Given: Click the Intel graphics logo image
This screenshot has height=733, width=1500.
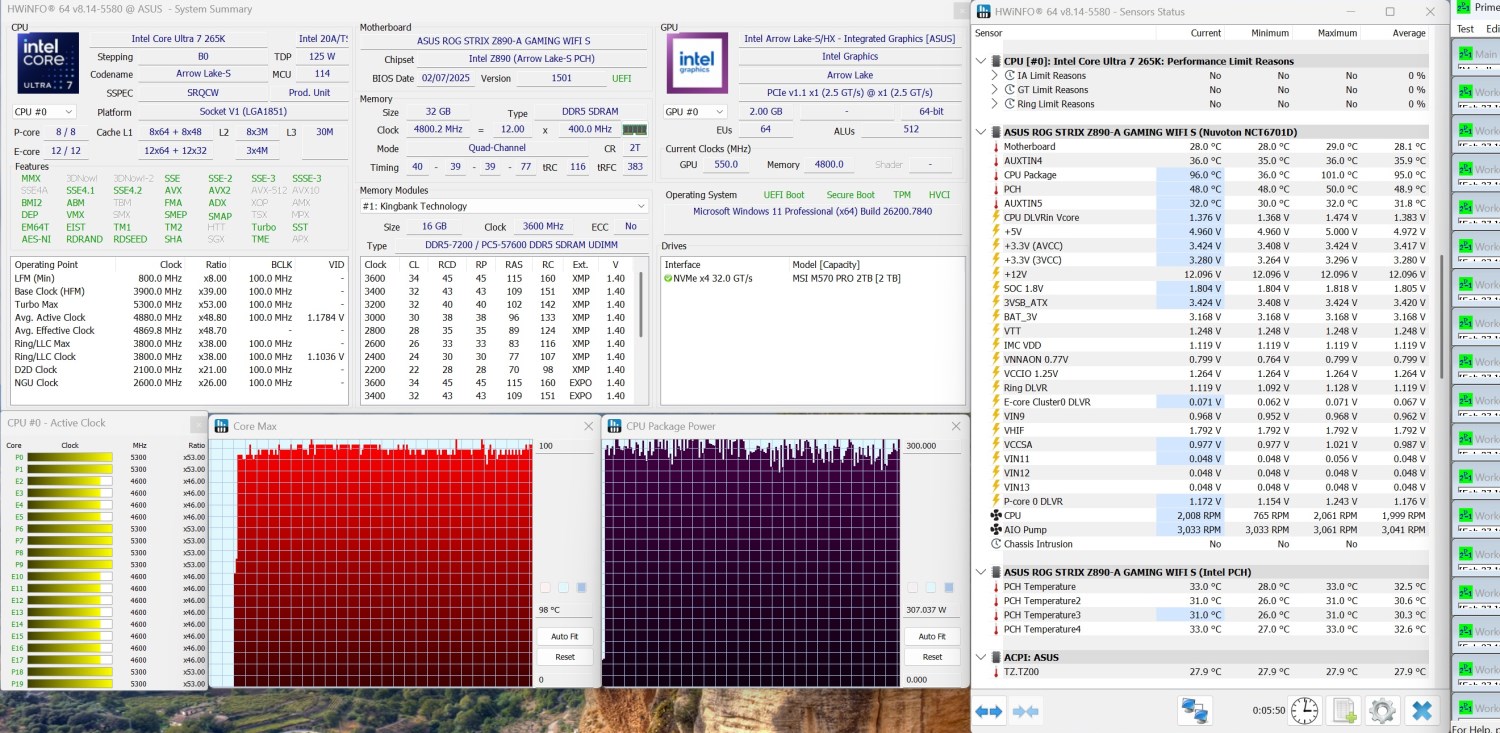Looking at the screenshot, I should (x=697, y=63).
